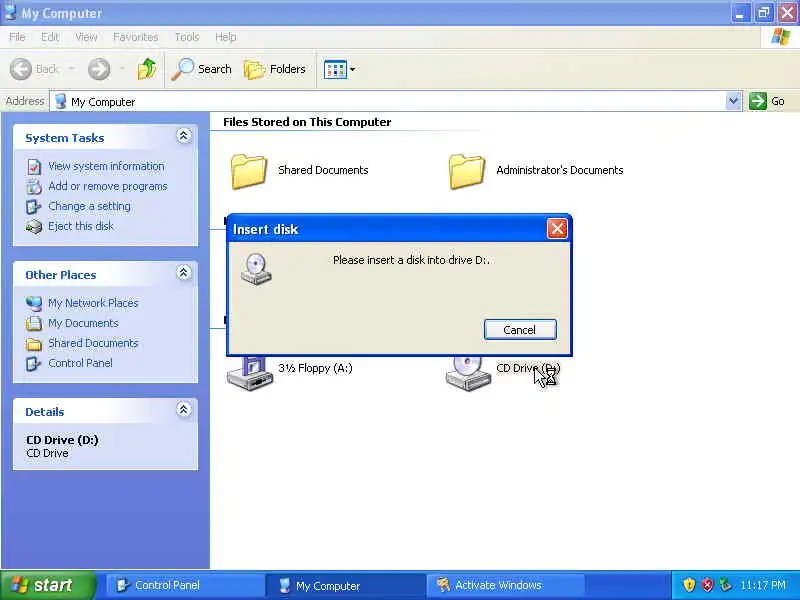The width and height of the screenshot is (800, 600).
Task: Click the My Documents sidebar icon
Action: tap(34, 323)
